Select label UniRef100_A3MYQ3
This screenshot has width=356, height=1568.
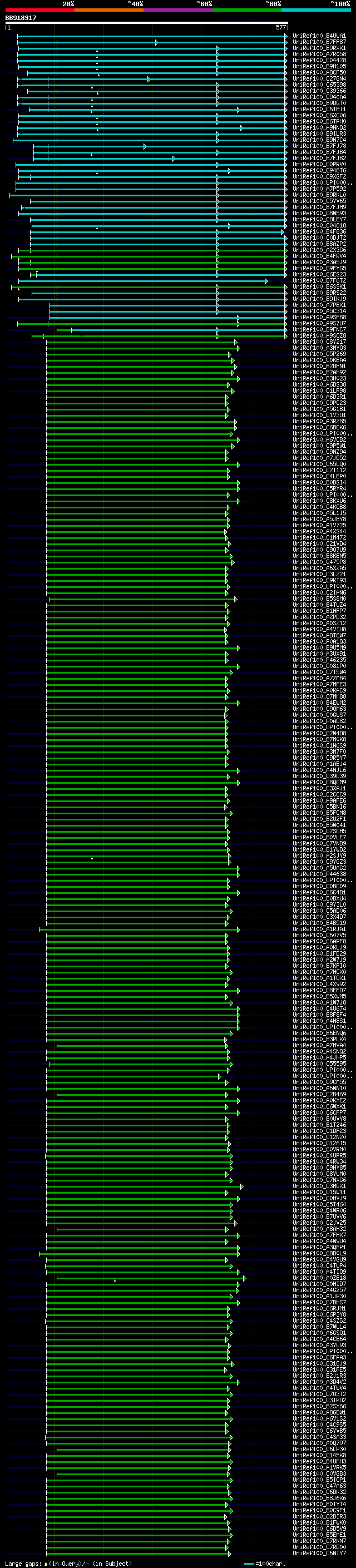tap(319, 348)
